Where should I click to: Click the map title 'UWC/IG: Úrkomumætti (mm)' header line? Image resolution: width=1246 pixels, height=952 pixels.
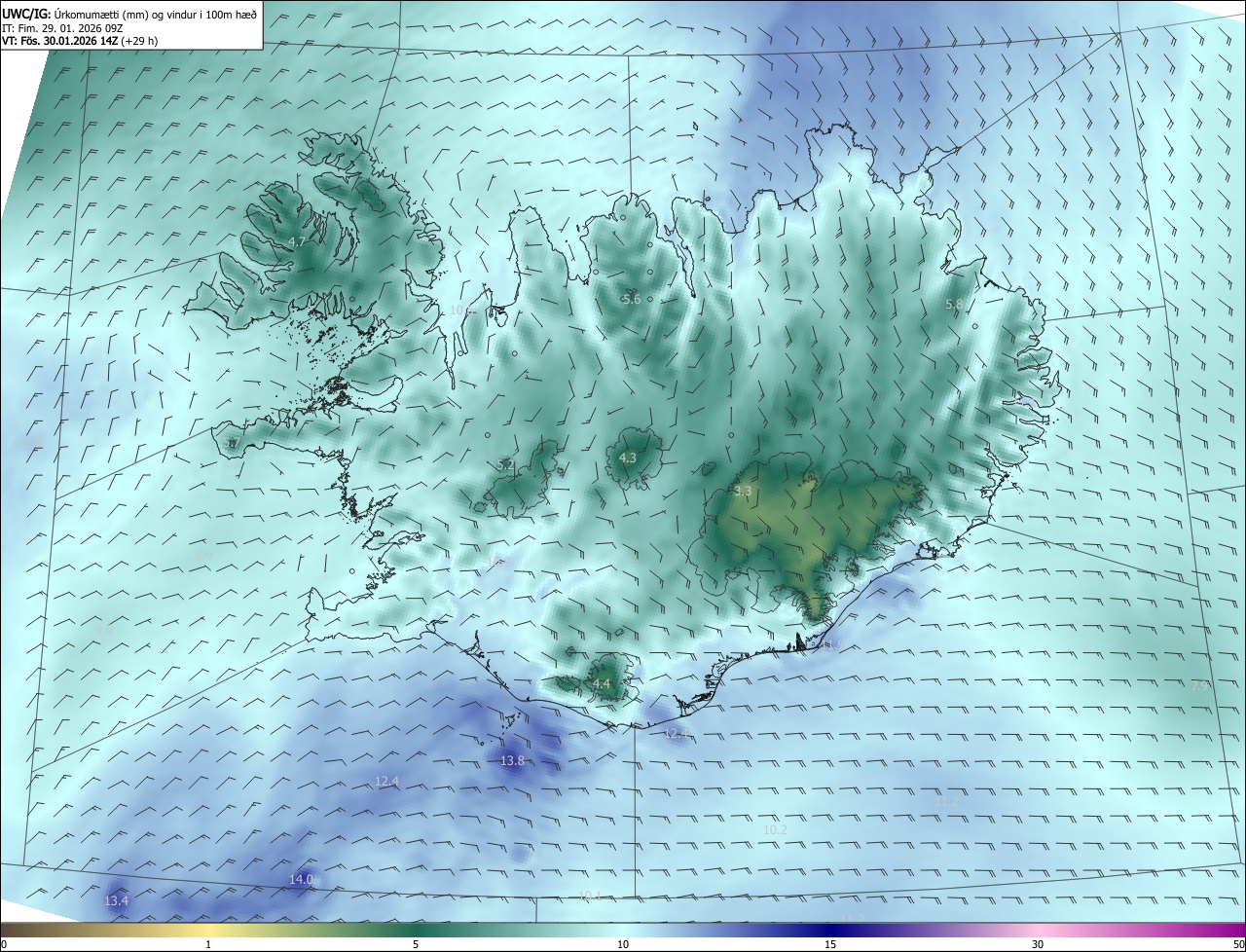pos(129,14)
